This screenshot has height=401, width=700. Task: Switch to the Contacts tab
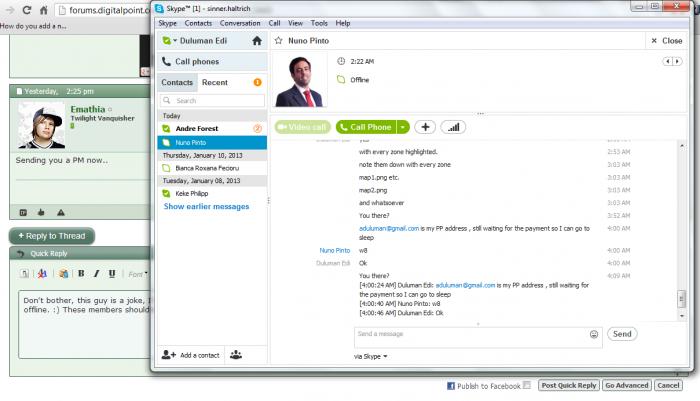point(177,82)
